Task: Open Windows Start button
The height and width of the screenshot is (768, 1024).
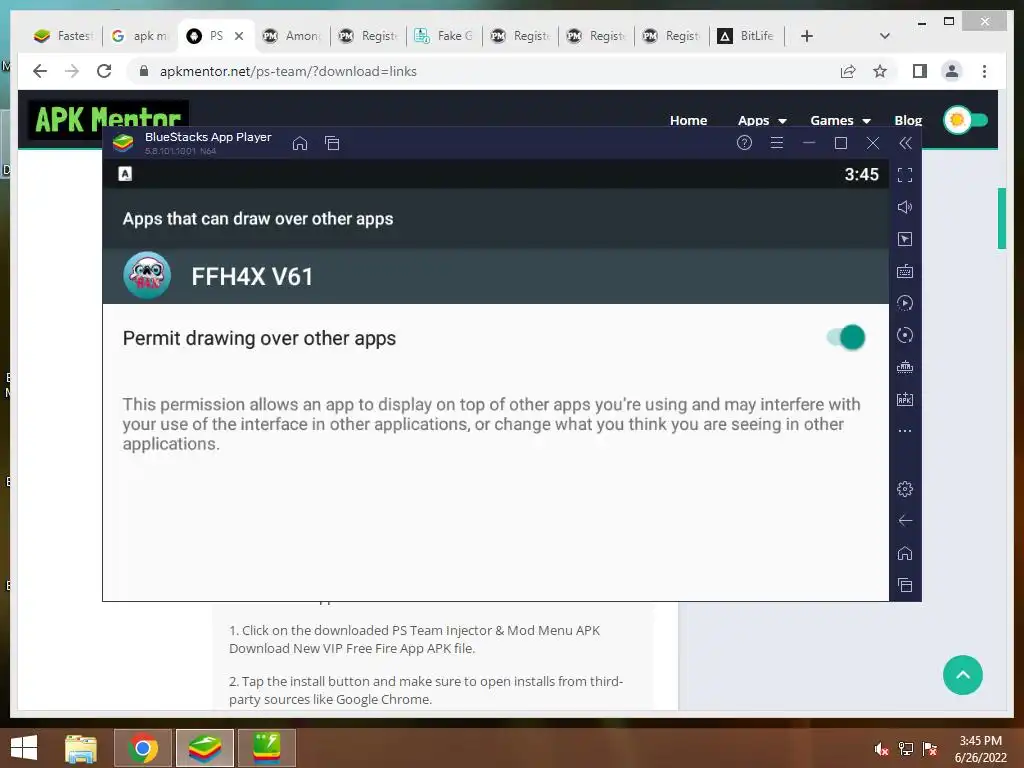Action: point(24,748)
